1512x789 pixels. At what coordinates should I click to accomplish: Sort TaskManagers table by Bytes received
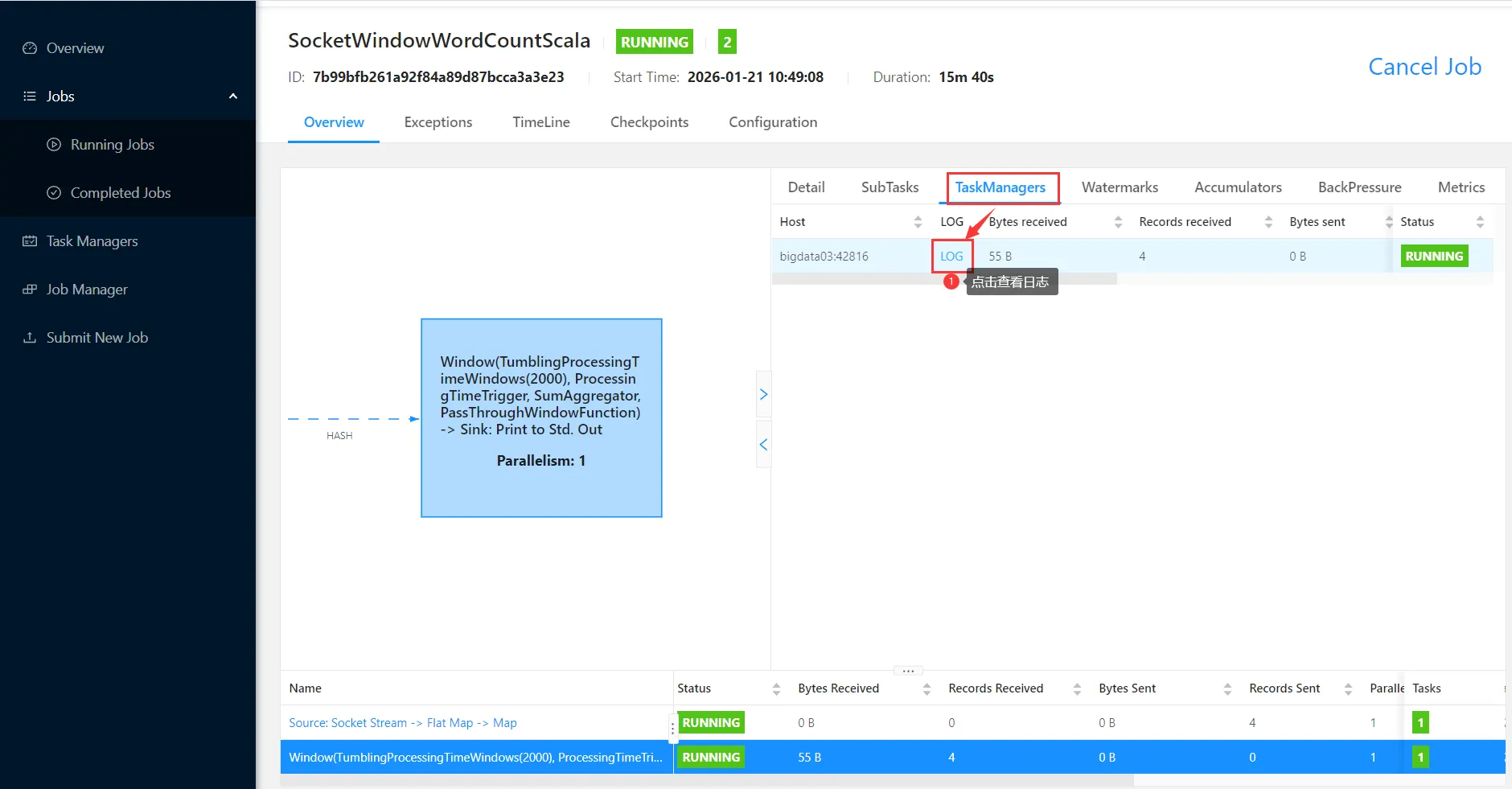click(1118, 222)
